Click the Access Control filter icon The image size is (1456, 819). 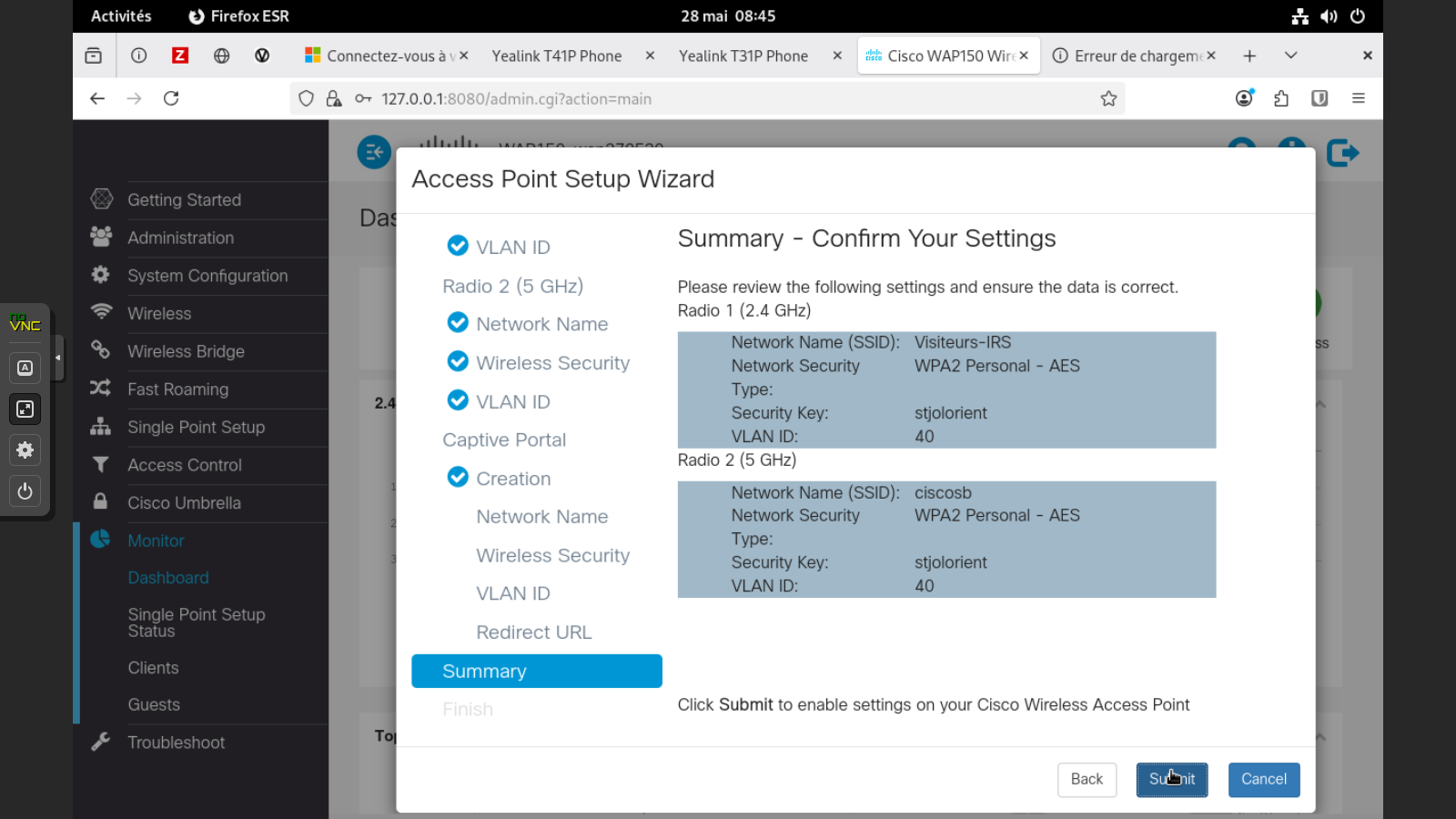click(x=101, y=464)
